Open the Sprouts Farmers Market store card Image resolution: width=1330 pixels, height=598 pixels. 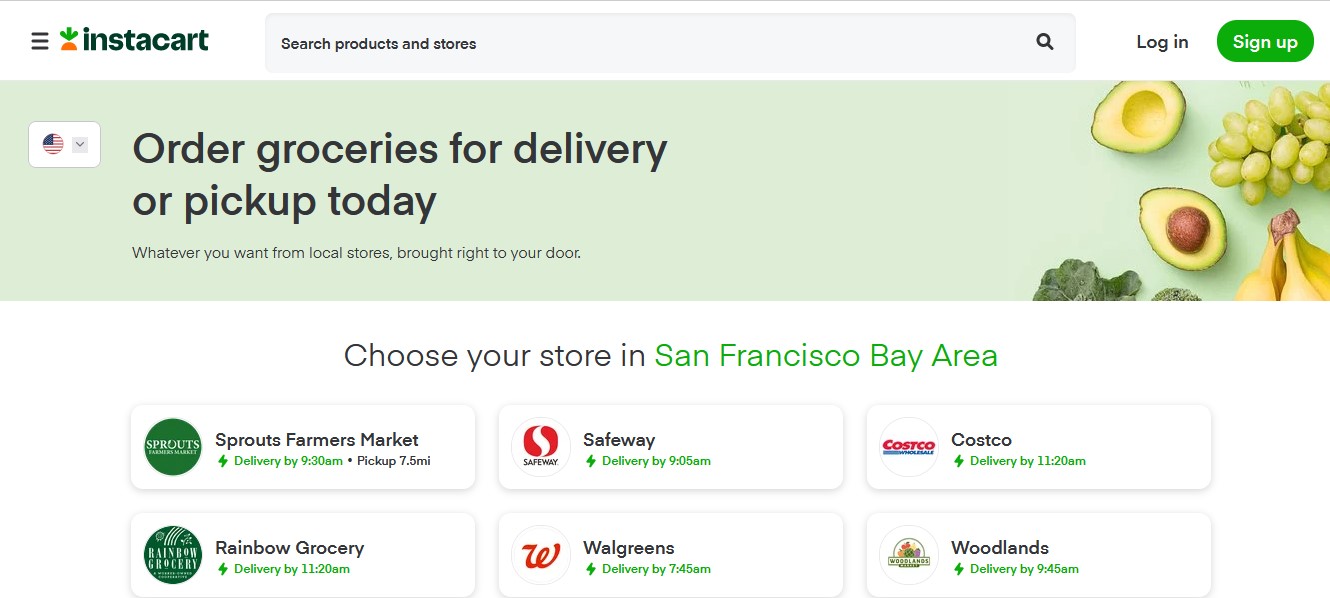(x=303, y=447)
